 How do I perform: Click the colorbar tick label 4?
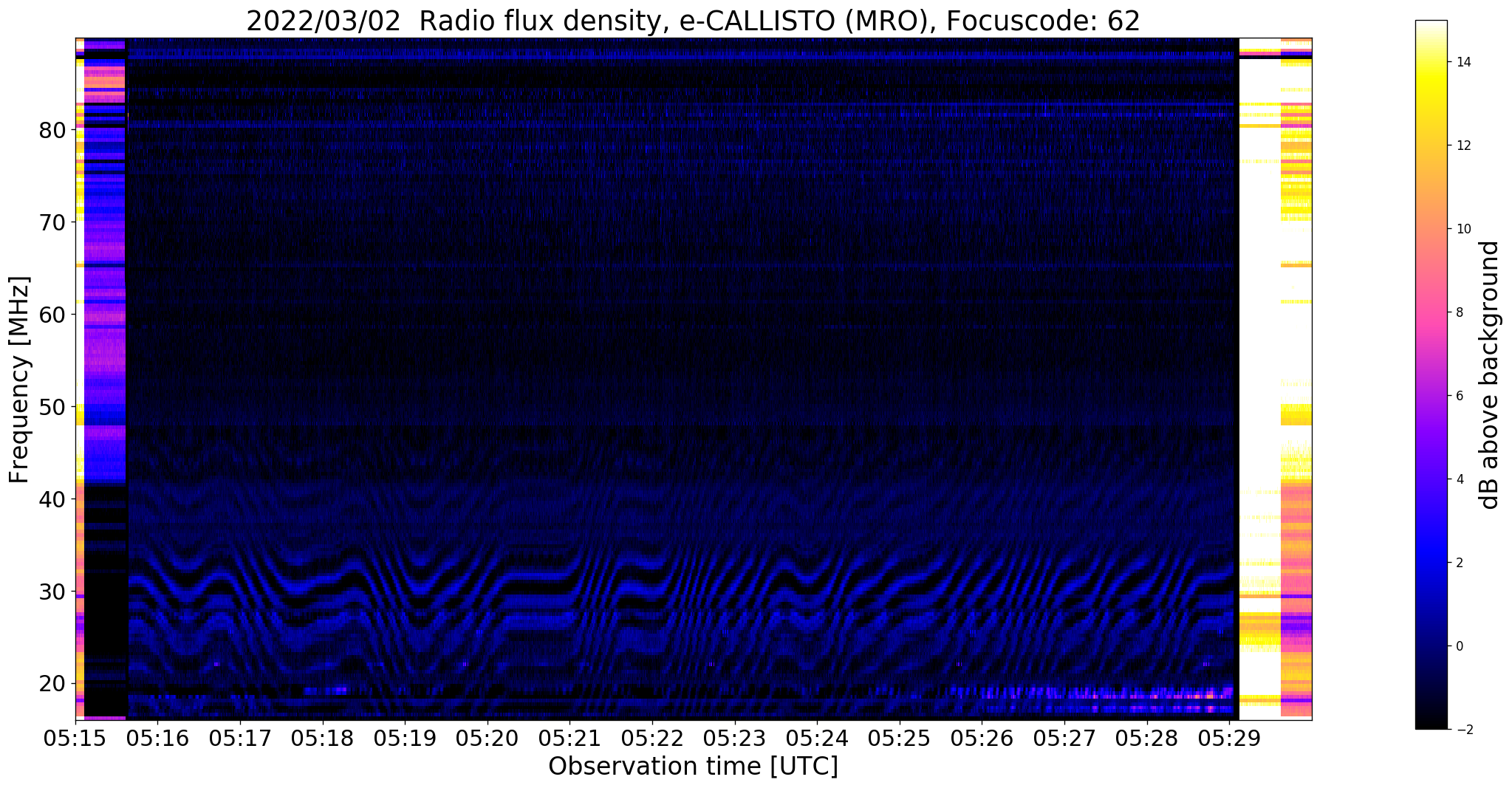click(x=1459, y=479)
